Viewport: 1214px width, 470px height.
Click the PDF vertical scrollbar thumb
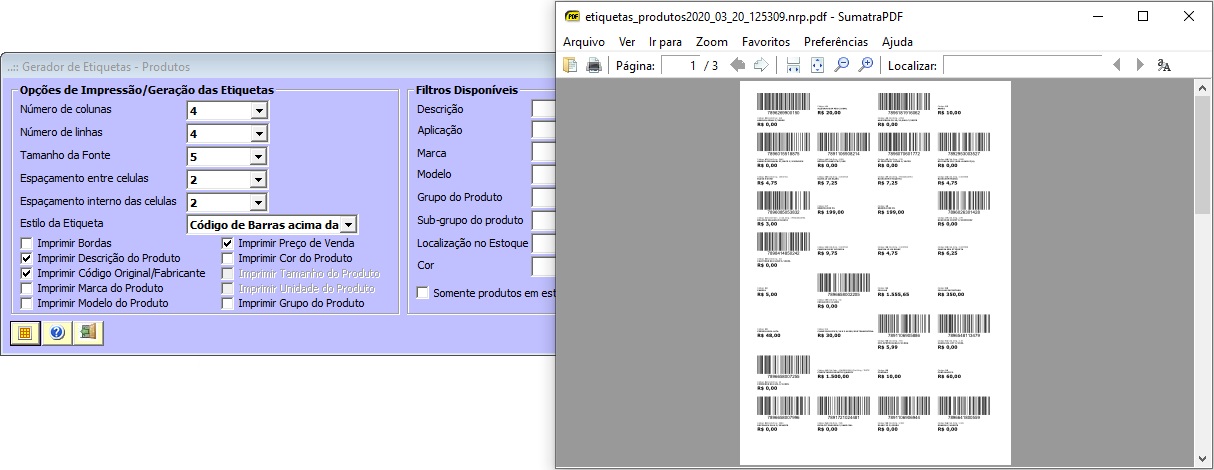click(x=1204, y=155)
